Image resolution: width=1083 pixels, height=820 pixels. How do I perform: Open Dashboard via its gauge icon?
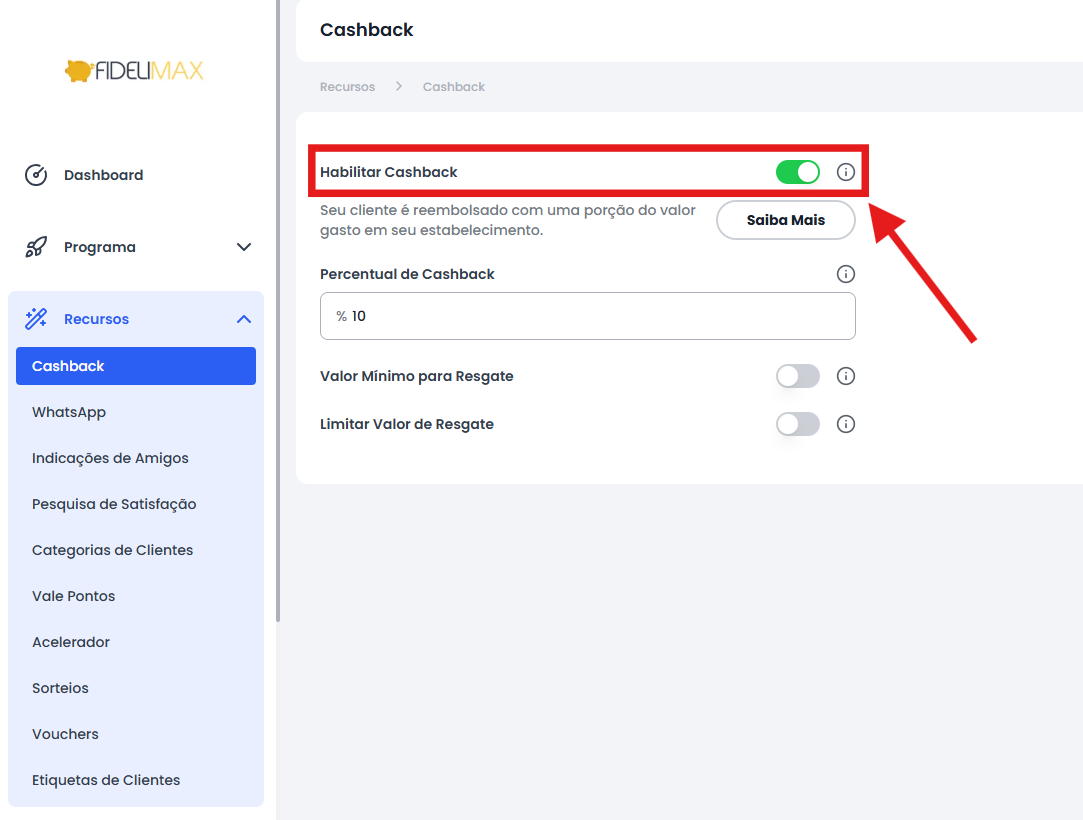36,175
